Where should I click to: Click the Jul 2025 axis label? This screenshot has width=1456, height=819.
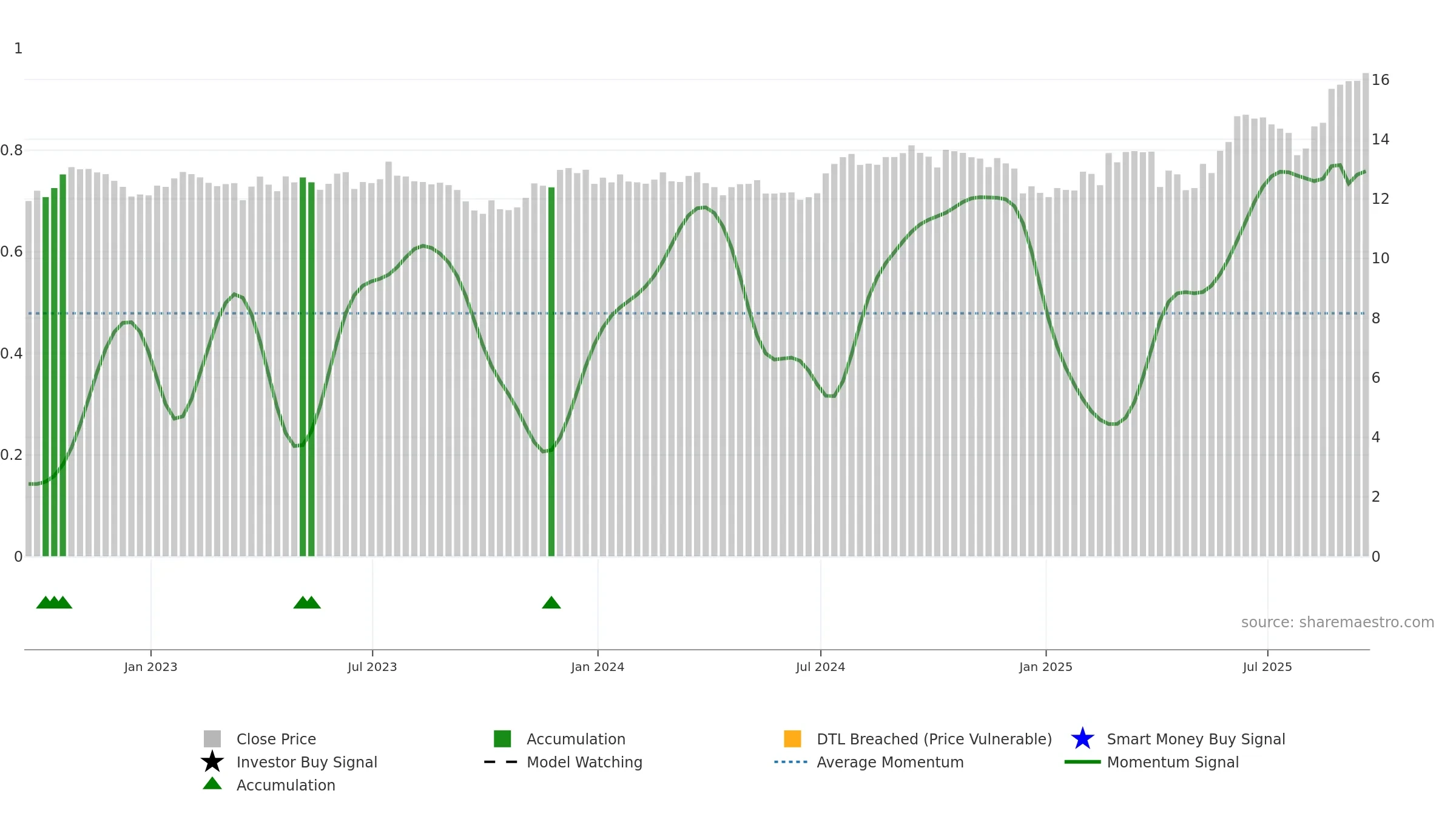pyautogui.click(x=1267, y=667)
